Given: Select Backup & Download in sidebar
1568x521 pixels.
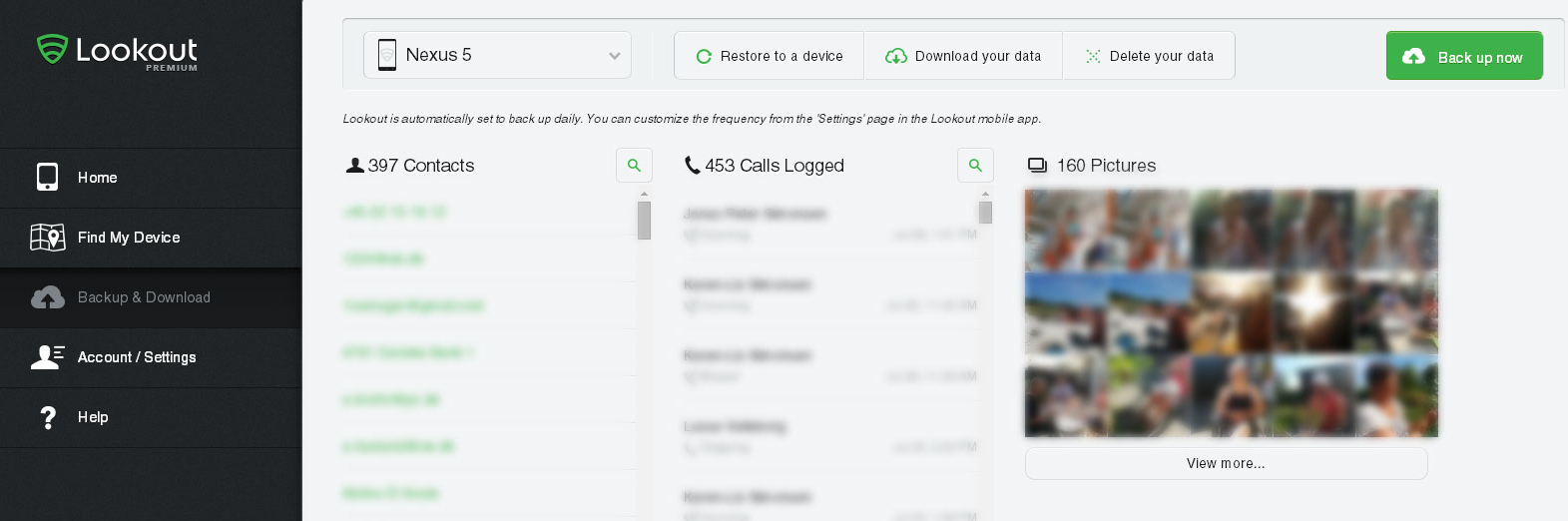Looking at the screenshot, I should [144, 297].
